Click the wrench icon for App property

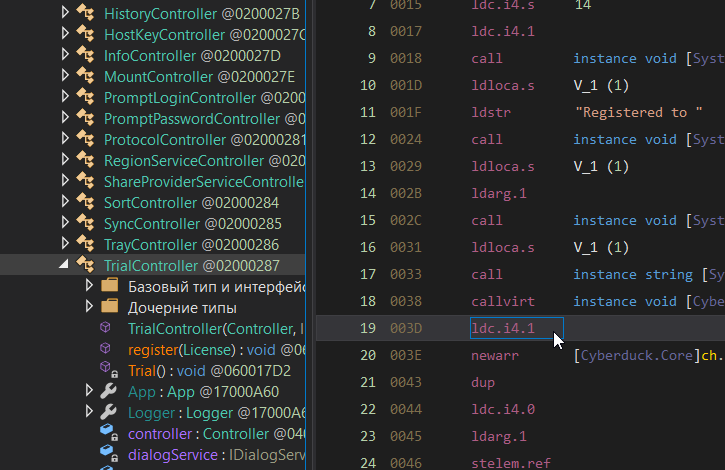tap(110, 392)
